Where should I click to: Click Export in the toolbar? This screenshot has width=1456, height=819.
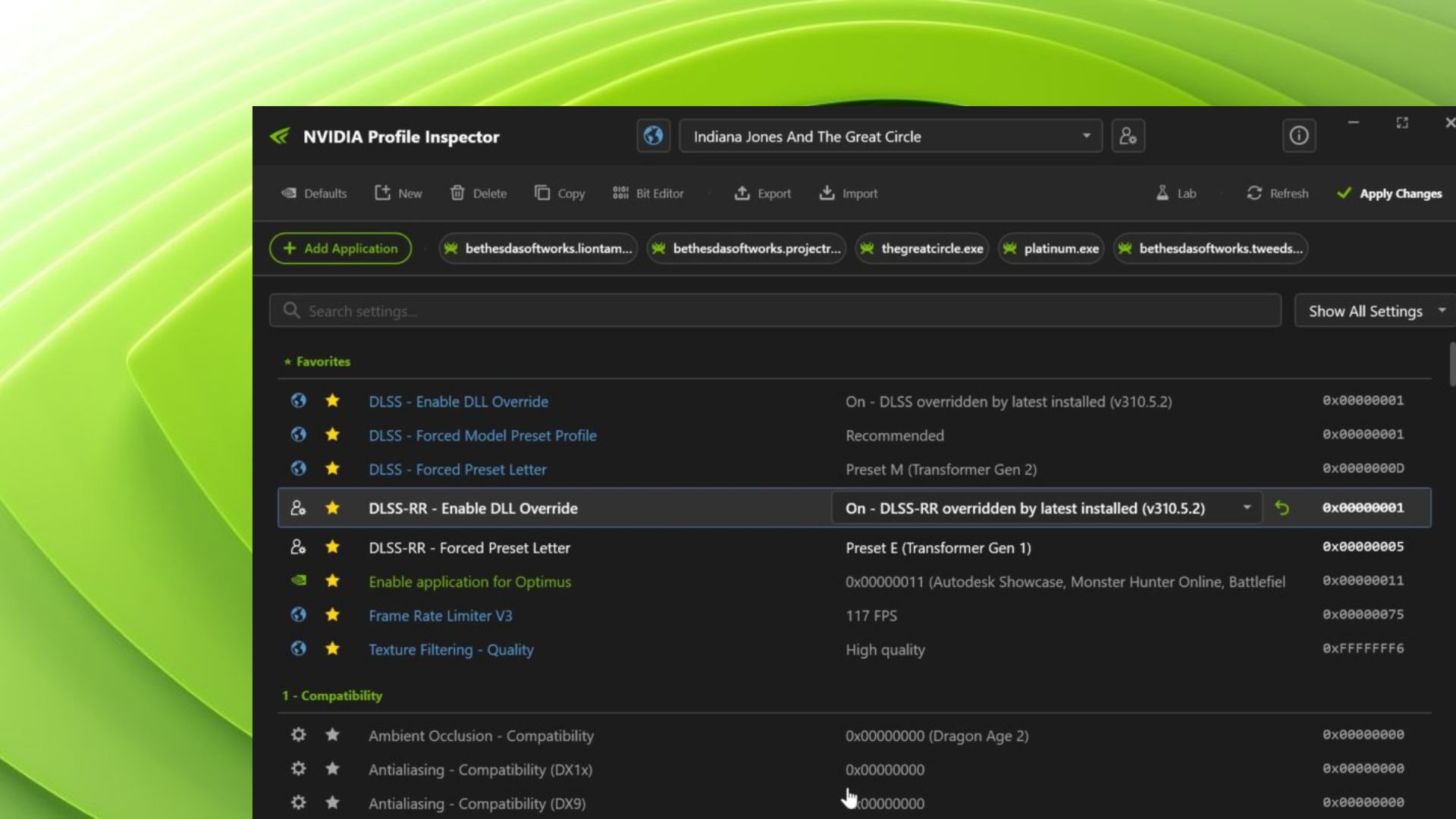(x=762, y=193)
